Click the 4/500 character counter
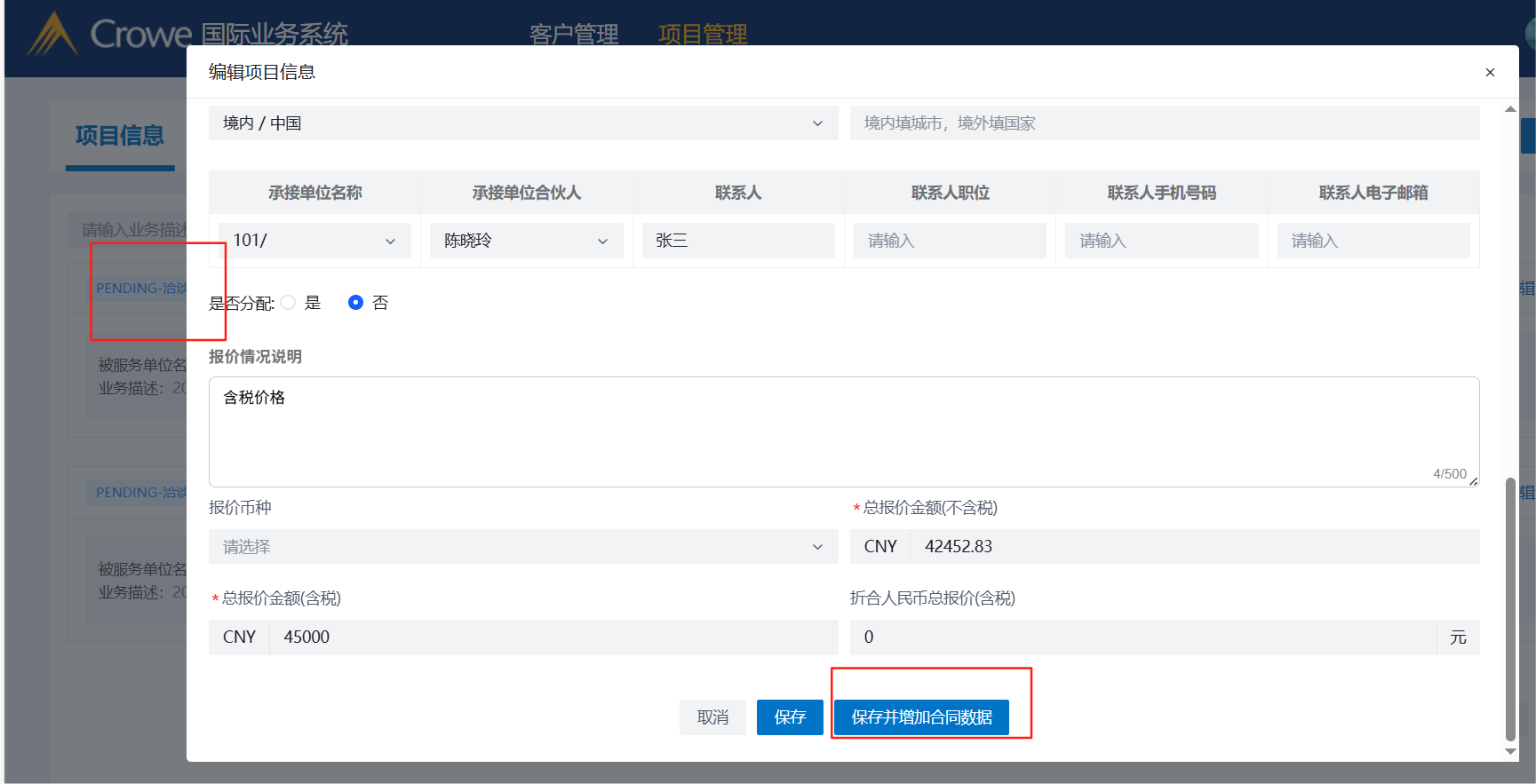 (x=1450, y=474)
